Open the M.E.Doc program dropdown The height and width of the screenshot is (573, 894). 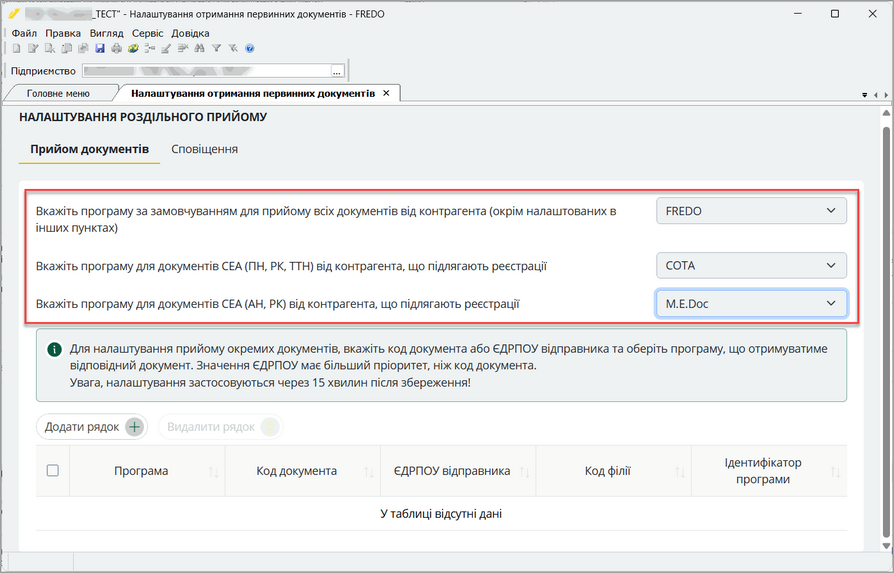click(x=751, y=304)
